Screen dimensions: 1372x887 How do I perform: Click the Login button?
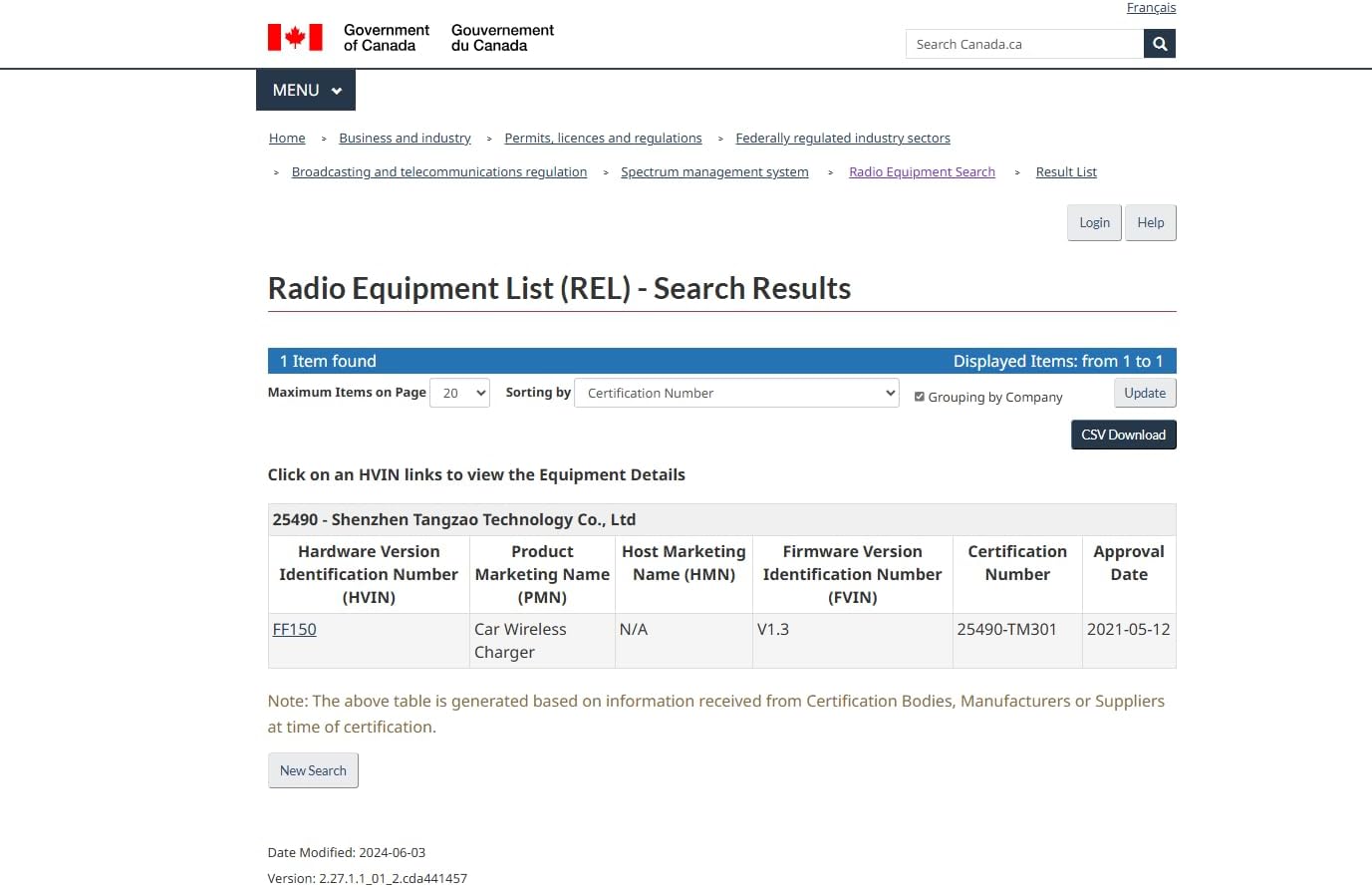tap(1094, 222)
